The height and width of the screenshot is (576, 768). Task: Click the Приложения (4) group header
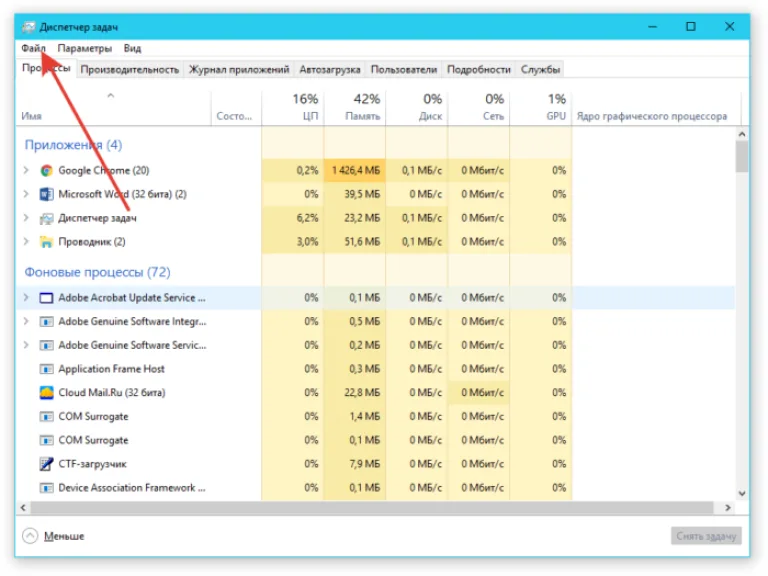pos(73,145)
